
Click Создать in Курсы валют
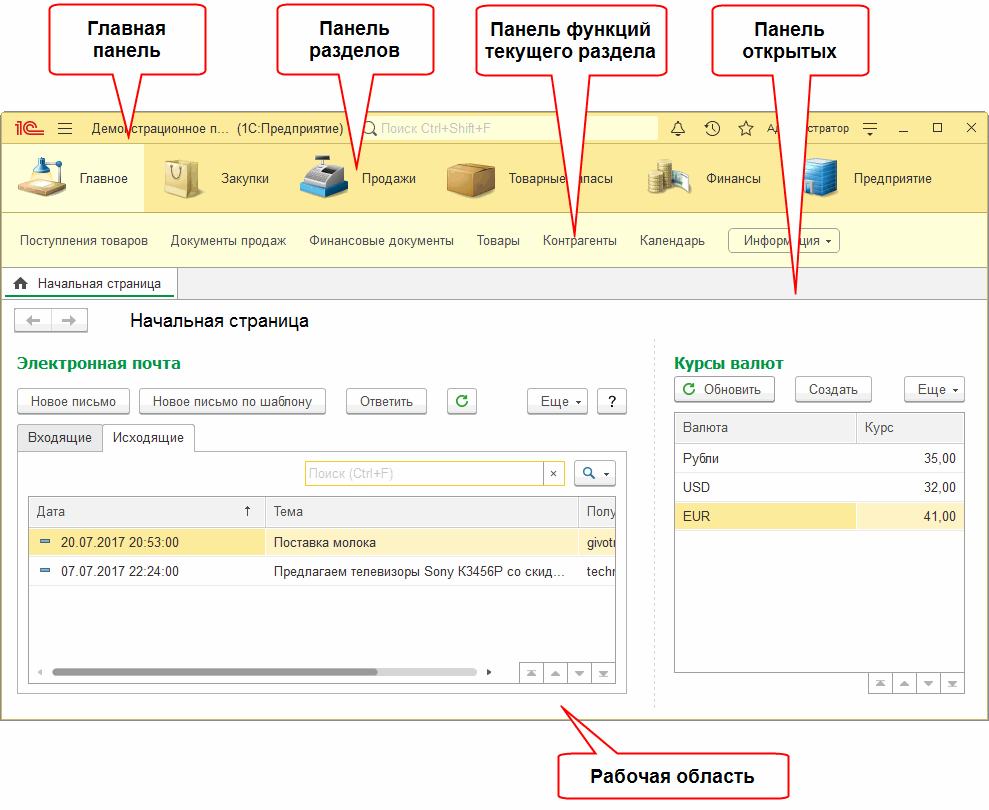click(x=833, y=389)
